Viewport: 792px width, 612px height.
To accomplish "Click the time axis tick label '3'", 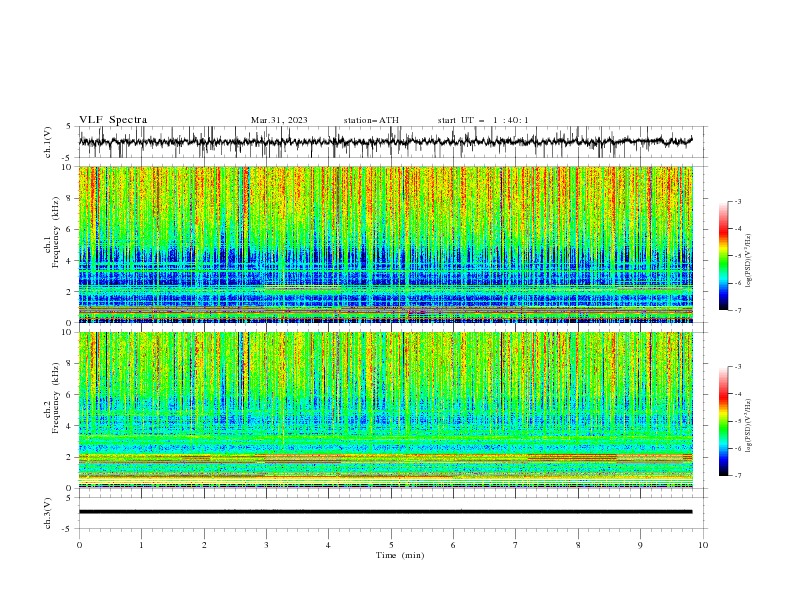I will 266,545.
